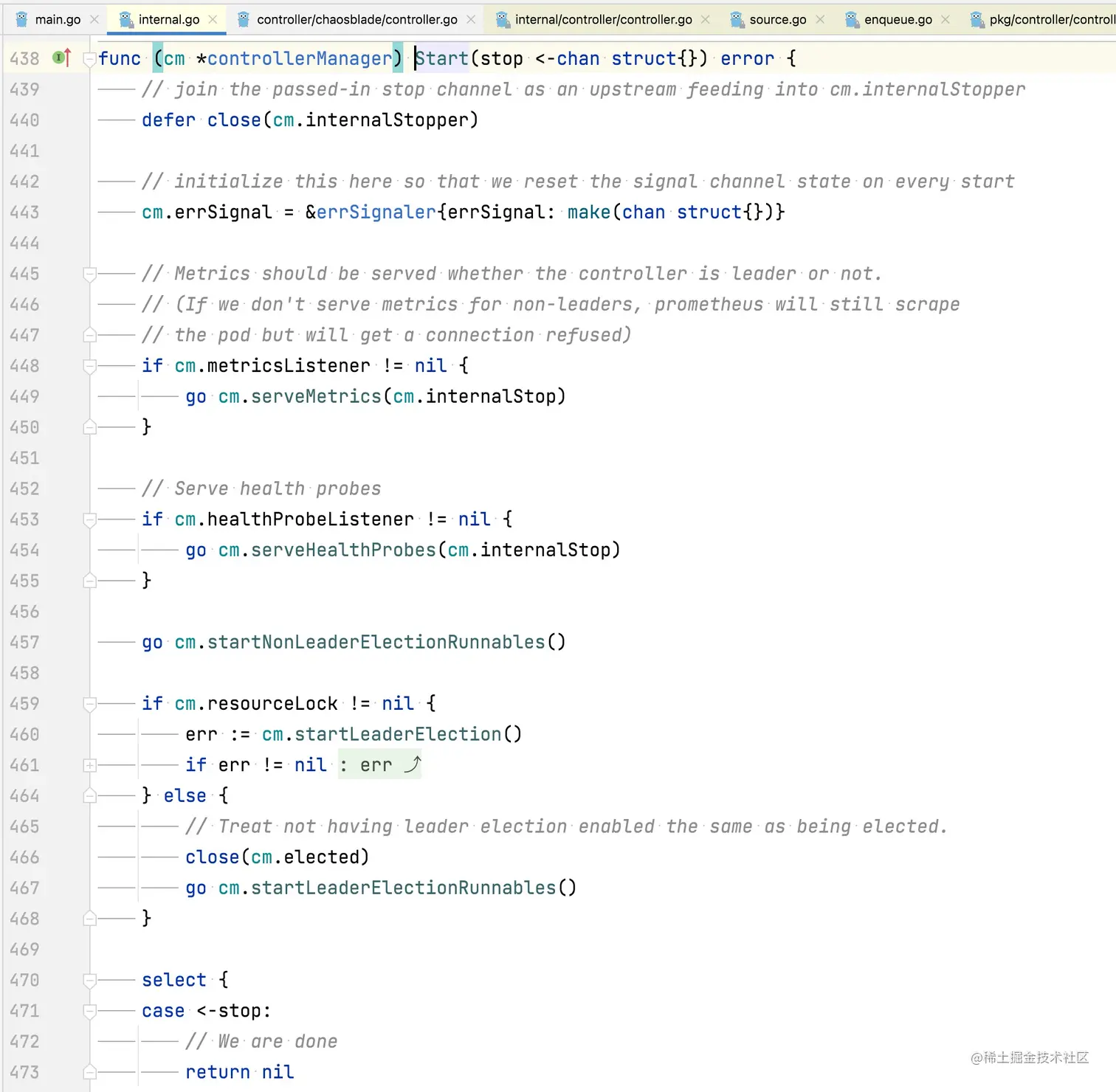This screenshot has width=1116, height=1092.
Task: Click the Go file icon on enqueue.go tab
Action: coord(852,19)
